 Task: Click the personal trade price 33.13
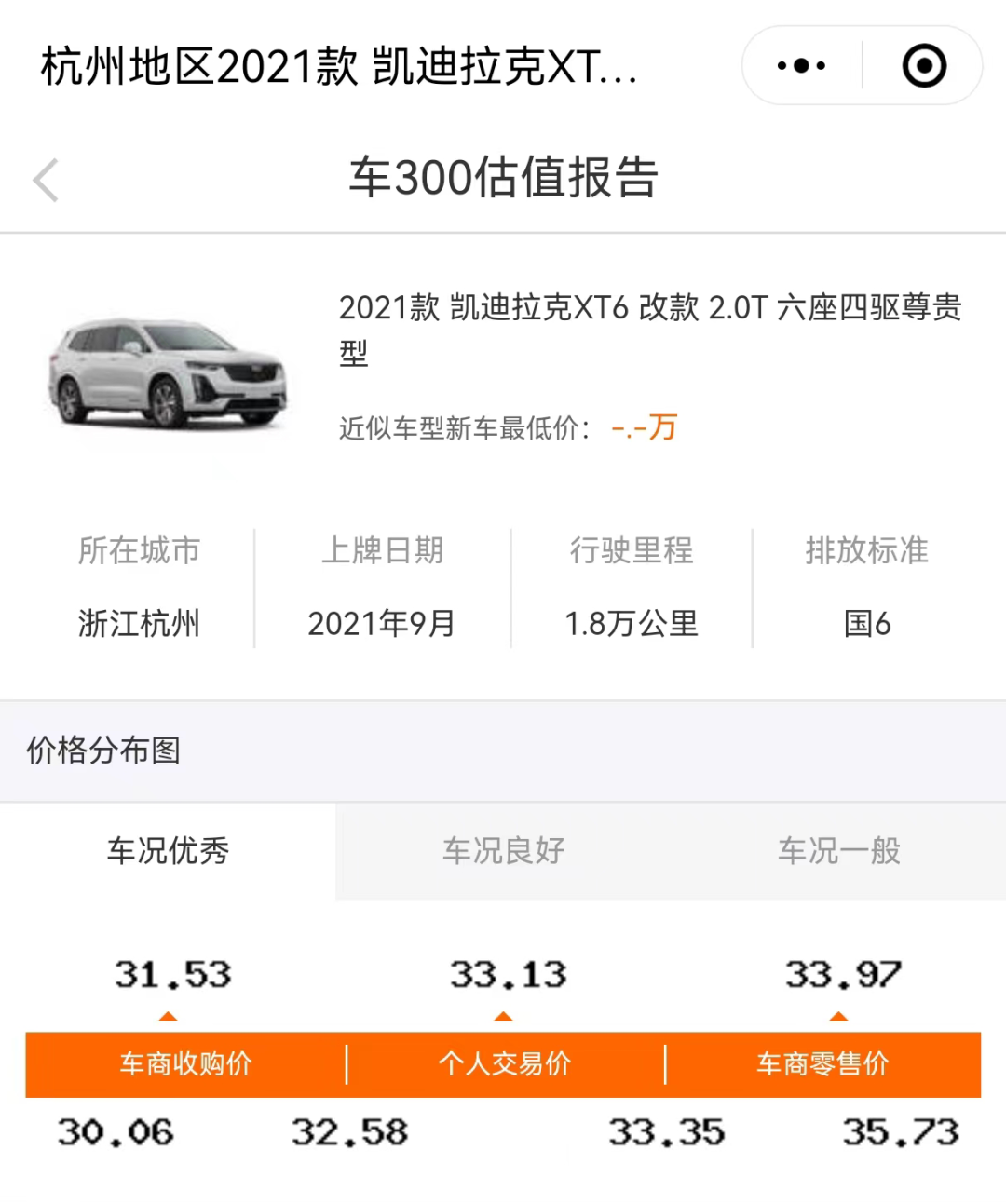coord(506,974)
